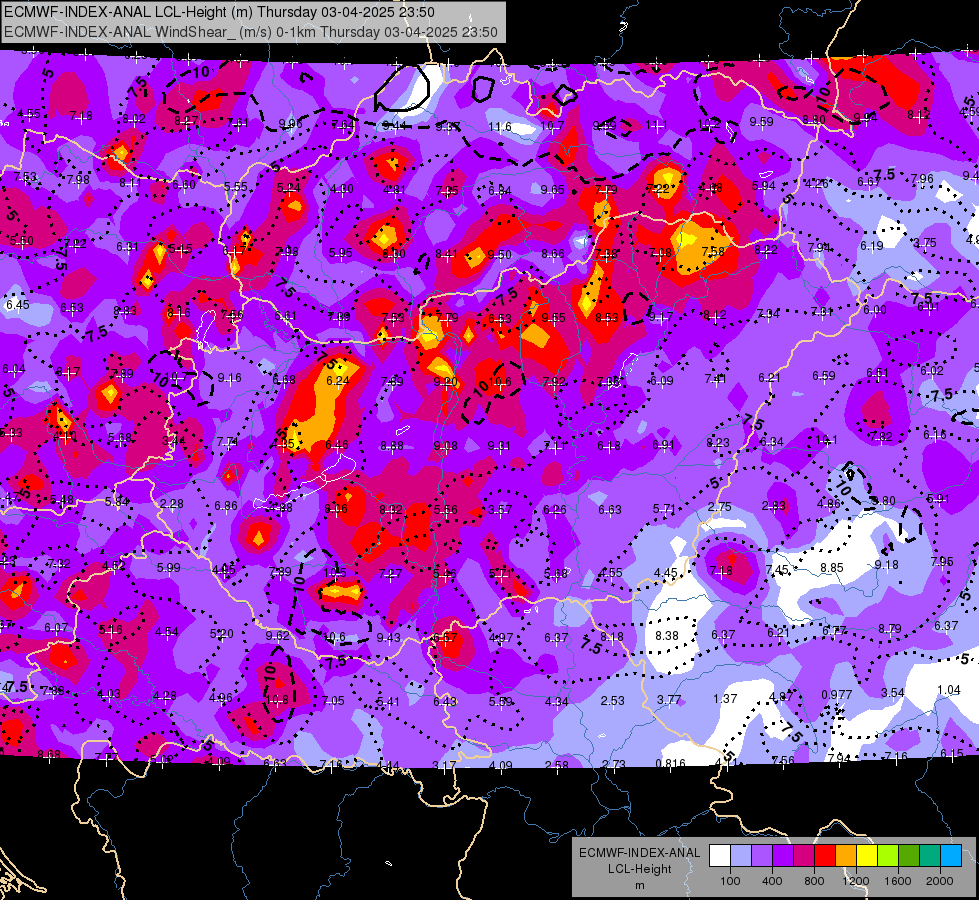
Task: Click the 0.816 wind shear value
Action: coord(671,763)
